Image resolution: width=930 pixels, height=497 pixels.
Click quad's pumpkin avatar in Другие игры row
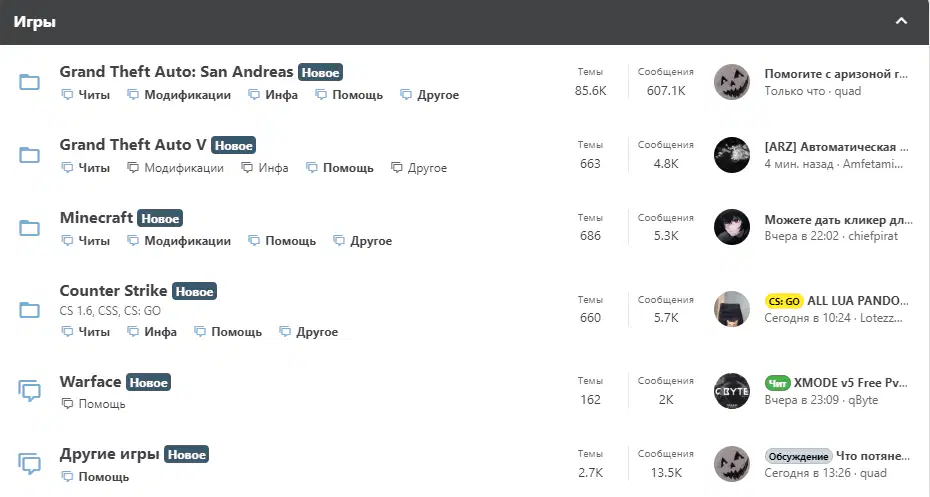[731, 464]
